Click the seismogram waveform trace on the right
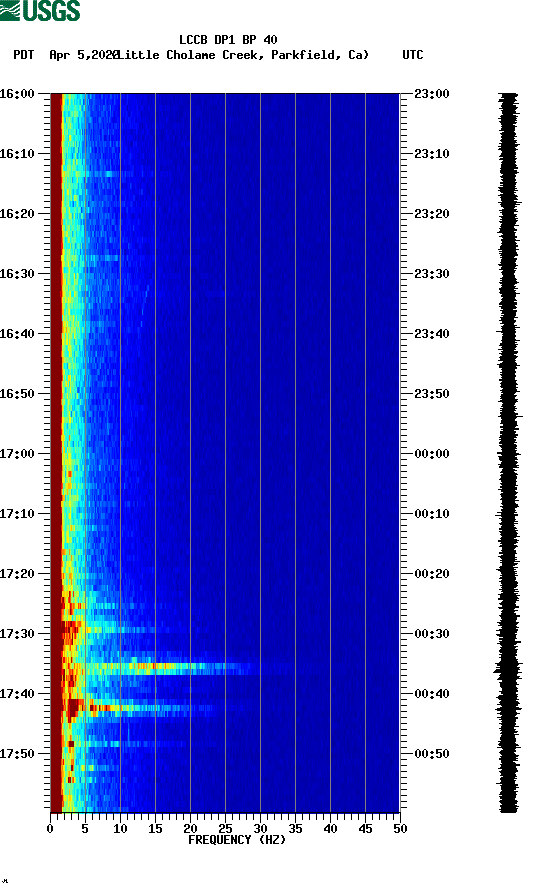The height and width of the screenshot is (892, 552). (508, 453)
